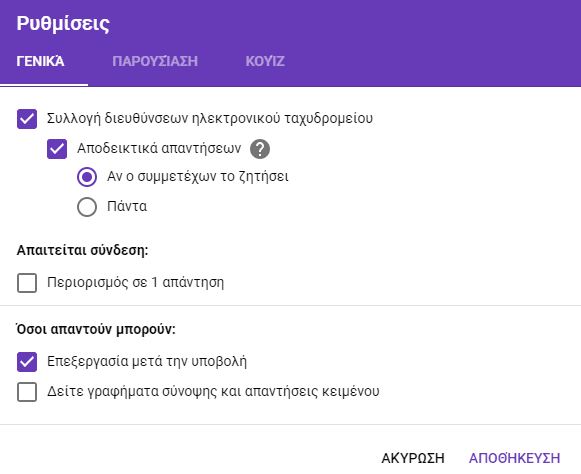
Task: Select the ΓΕΝΙΚΑ tab
Action: 40,61
